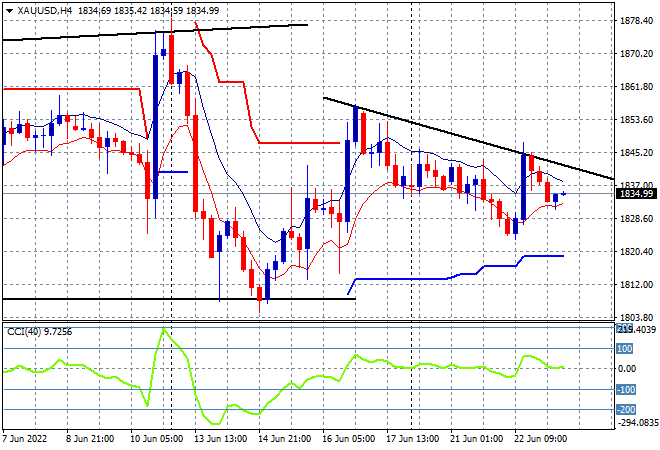Click the 7 Jun 2022 date label

[x=24, y=439]
